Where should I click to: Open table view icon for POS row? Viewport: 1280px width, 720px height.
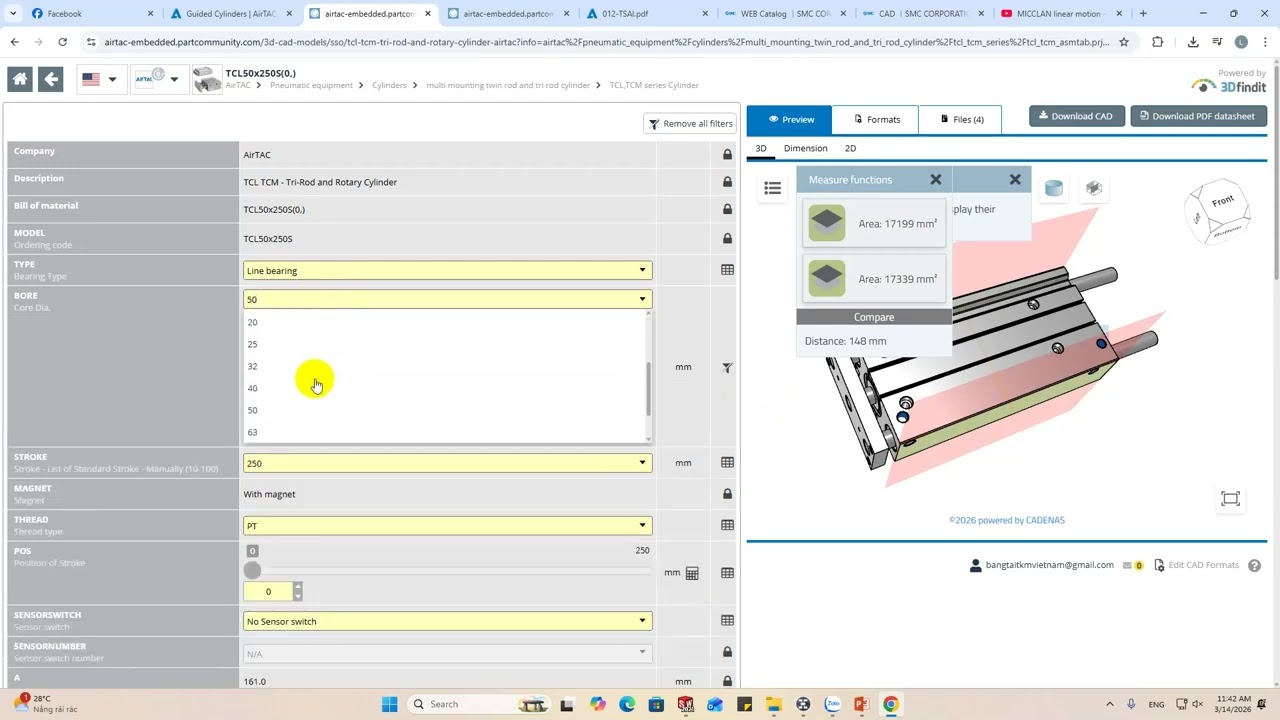click(727, 573)
